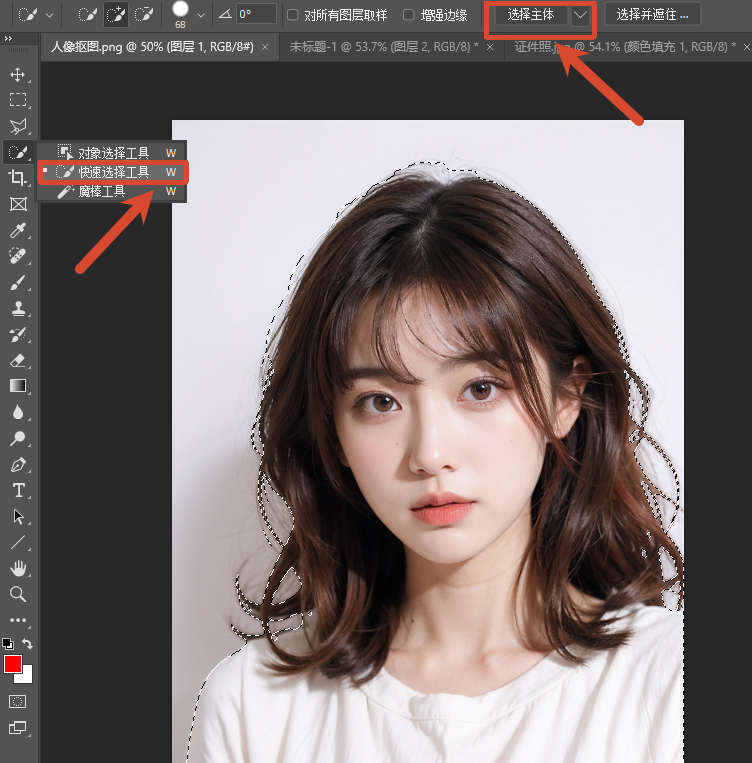The height and width of the screenshot is (763, 752).
Task: Select the Zoom tool in toolbar
Action: (x=18, y=594)
